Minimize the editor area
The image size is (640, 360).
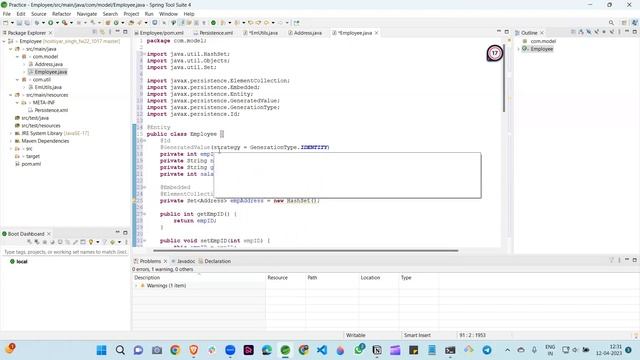499,31
